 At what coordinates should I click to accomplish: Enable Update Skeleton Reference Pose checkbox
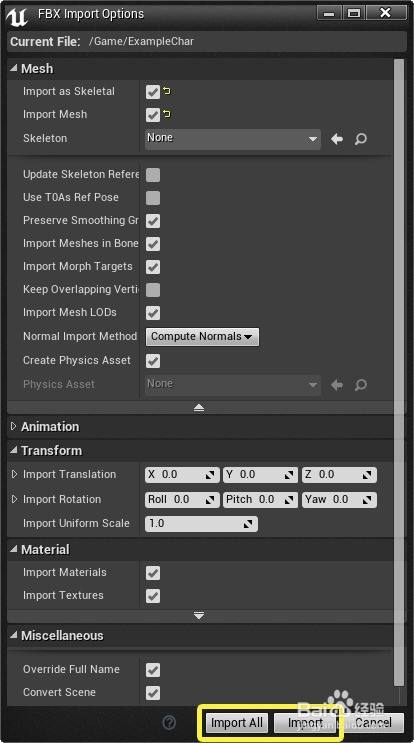153,175
